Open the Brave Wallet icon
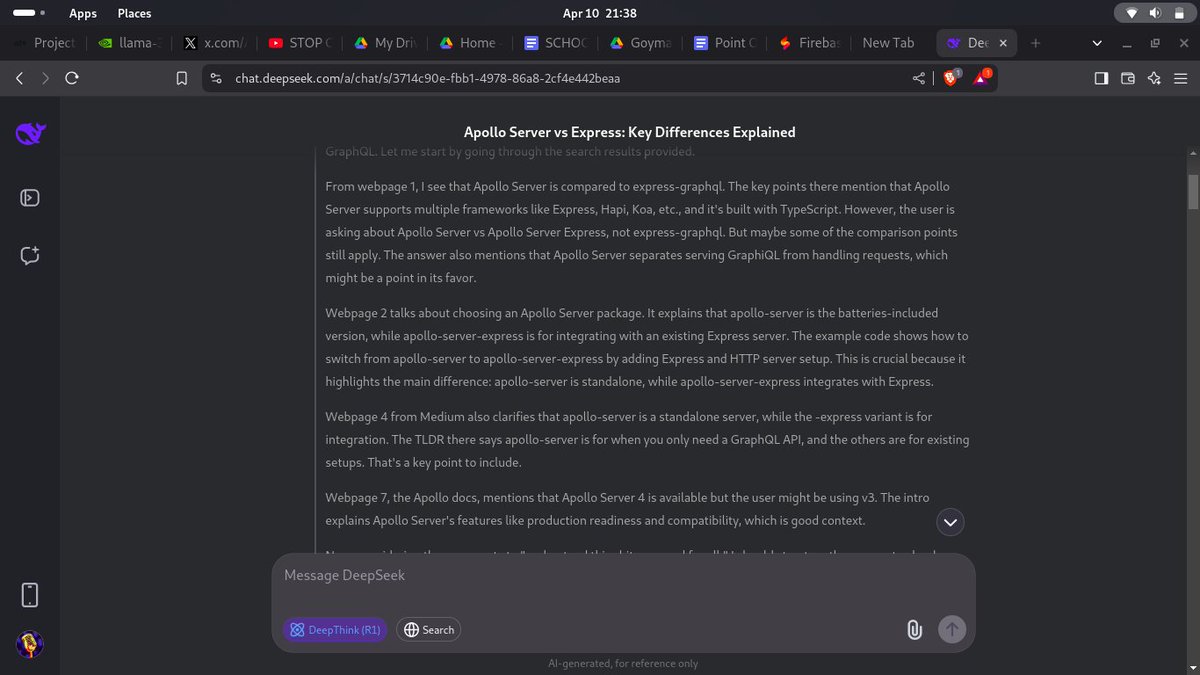 tap(1128, 78)
